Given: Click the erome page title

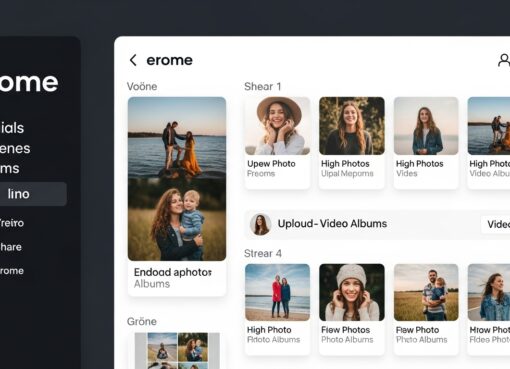Looking at the screenshot, I should (x=170, y=60).
